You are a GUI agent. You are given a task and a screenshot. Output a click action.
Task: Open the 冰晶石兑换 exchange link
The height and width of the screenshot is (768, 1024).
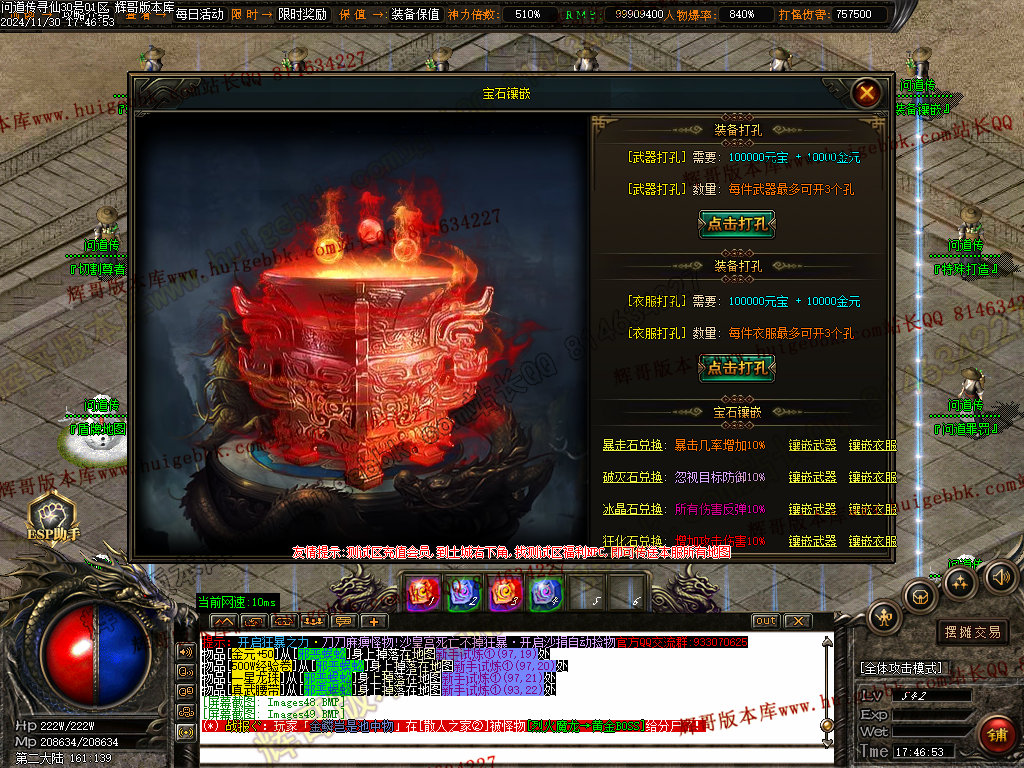[632, 509]
